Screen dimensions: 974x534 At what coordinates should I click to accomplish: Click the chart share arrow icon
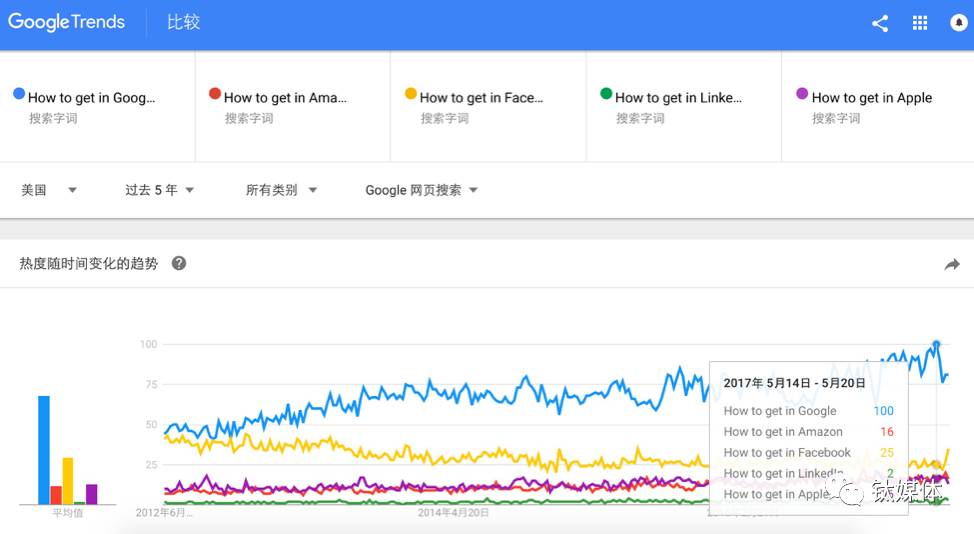click(951, 265)
